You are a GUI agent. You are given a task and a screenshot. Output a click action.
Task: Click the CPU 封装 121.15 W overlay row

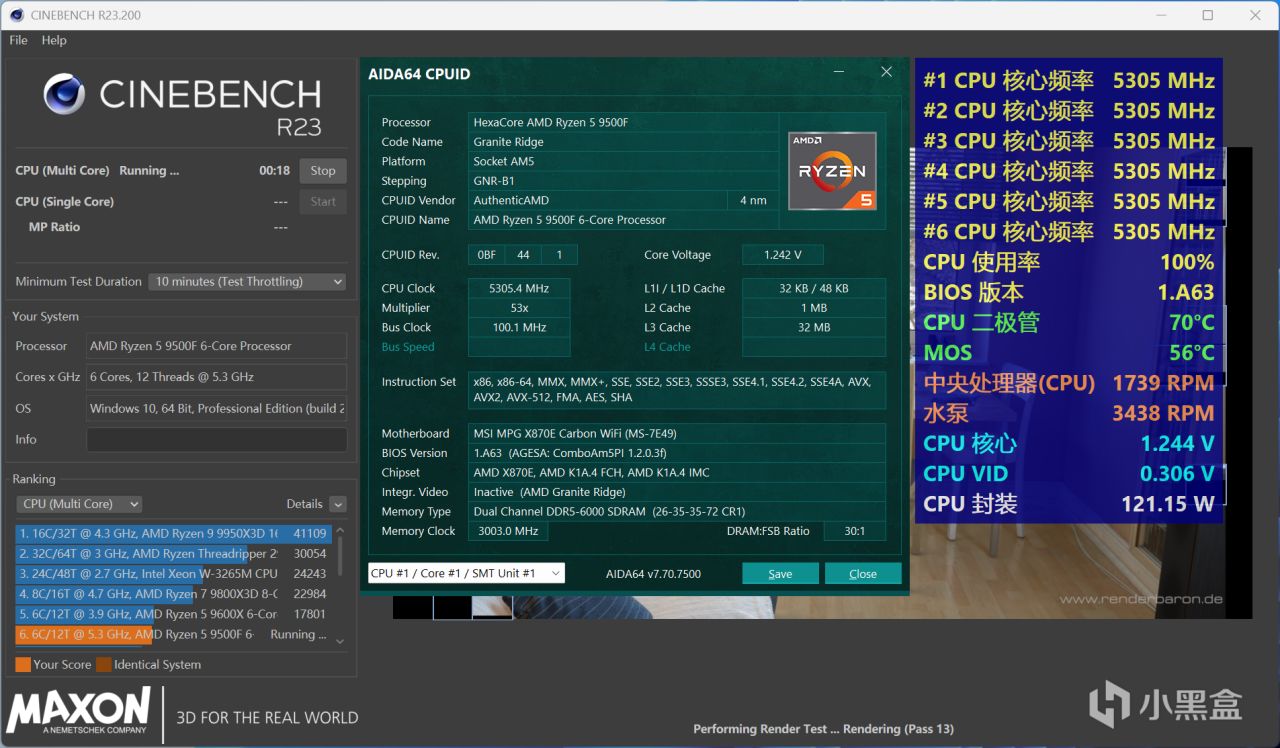[1069, 503]
